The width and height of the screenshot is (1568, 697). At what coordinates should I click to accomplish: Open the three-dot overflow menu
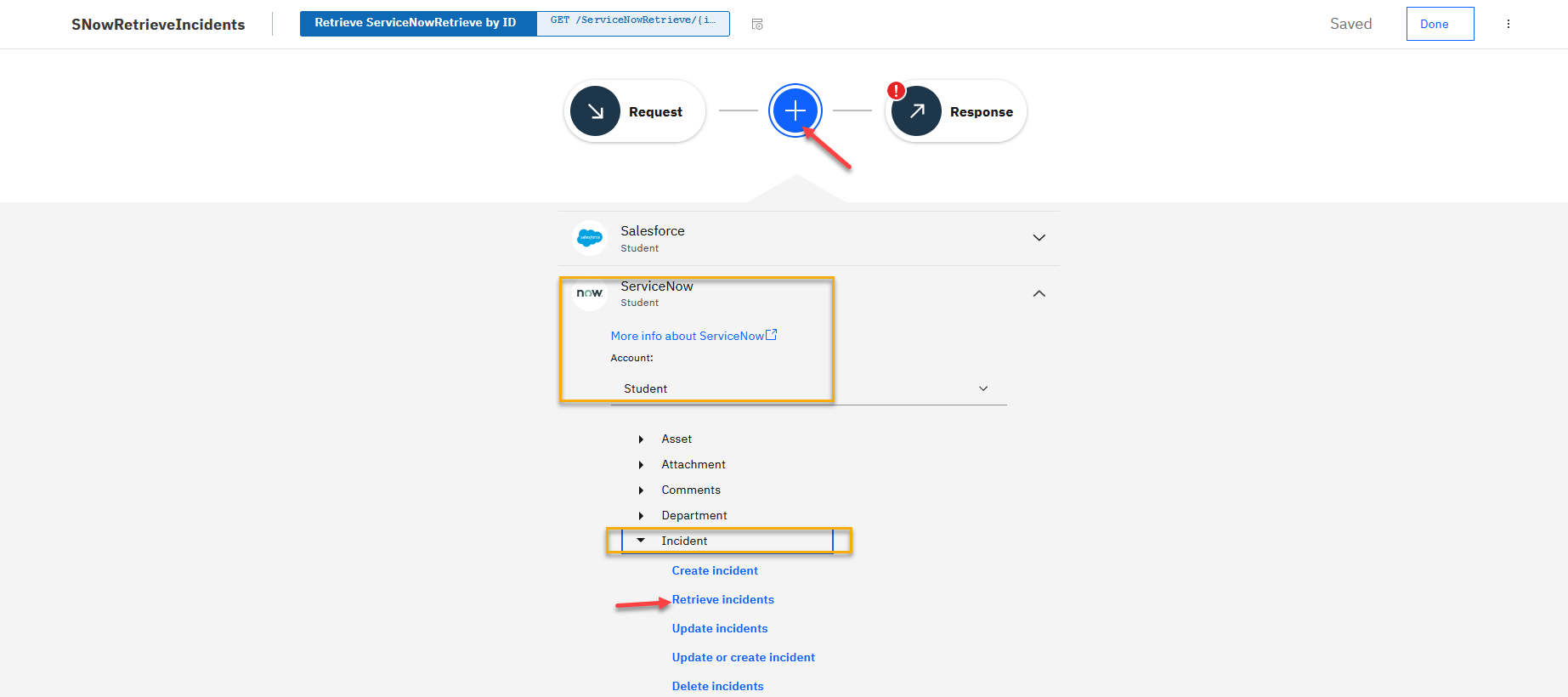[1509, 24]
